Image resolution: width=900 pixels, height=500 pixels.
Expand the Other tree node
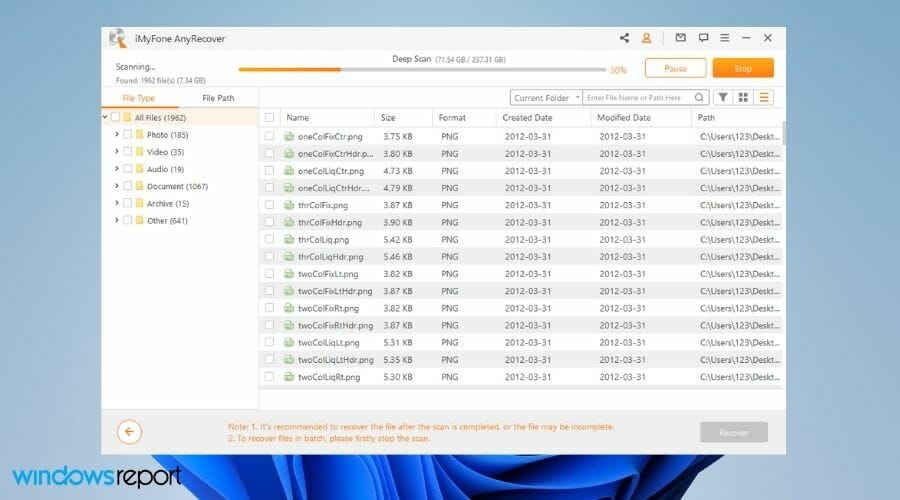[x=117, y=220]
